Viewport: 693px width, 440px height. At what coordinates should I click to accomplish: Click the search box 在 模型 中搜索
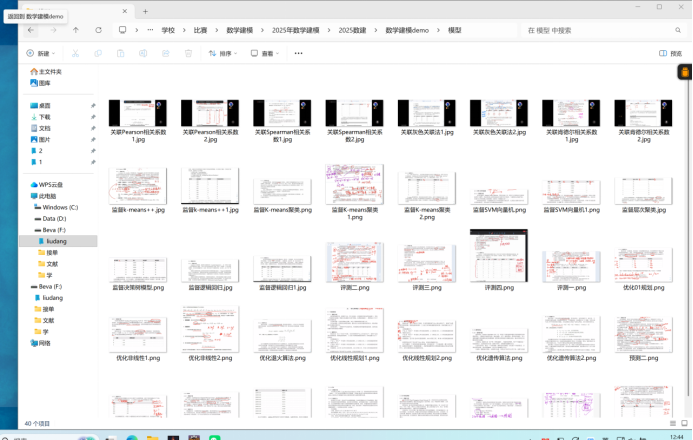[x=600, y=30]
